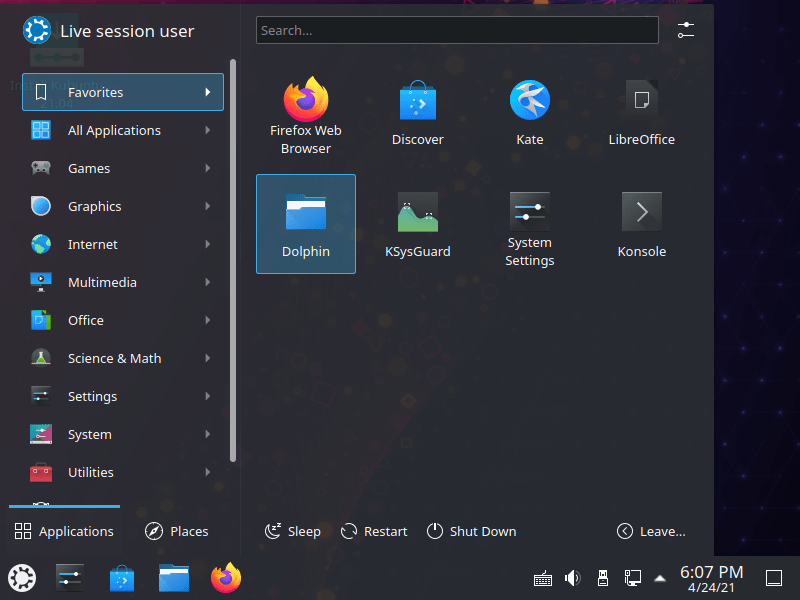The height and width of the screenshot is (600, 800).
Task: Open virtual keyboard tray icon
Action: 542,579
